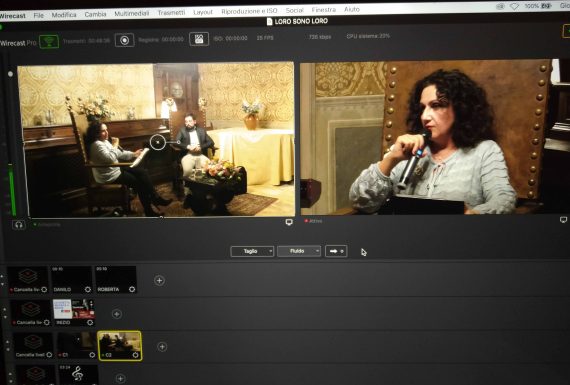Toggle the second layer's Clear Layer shot

31,313
